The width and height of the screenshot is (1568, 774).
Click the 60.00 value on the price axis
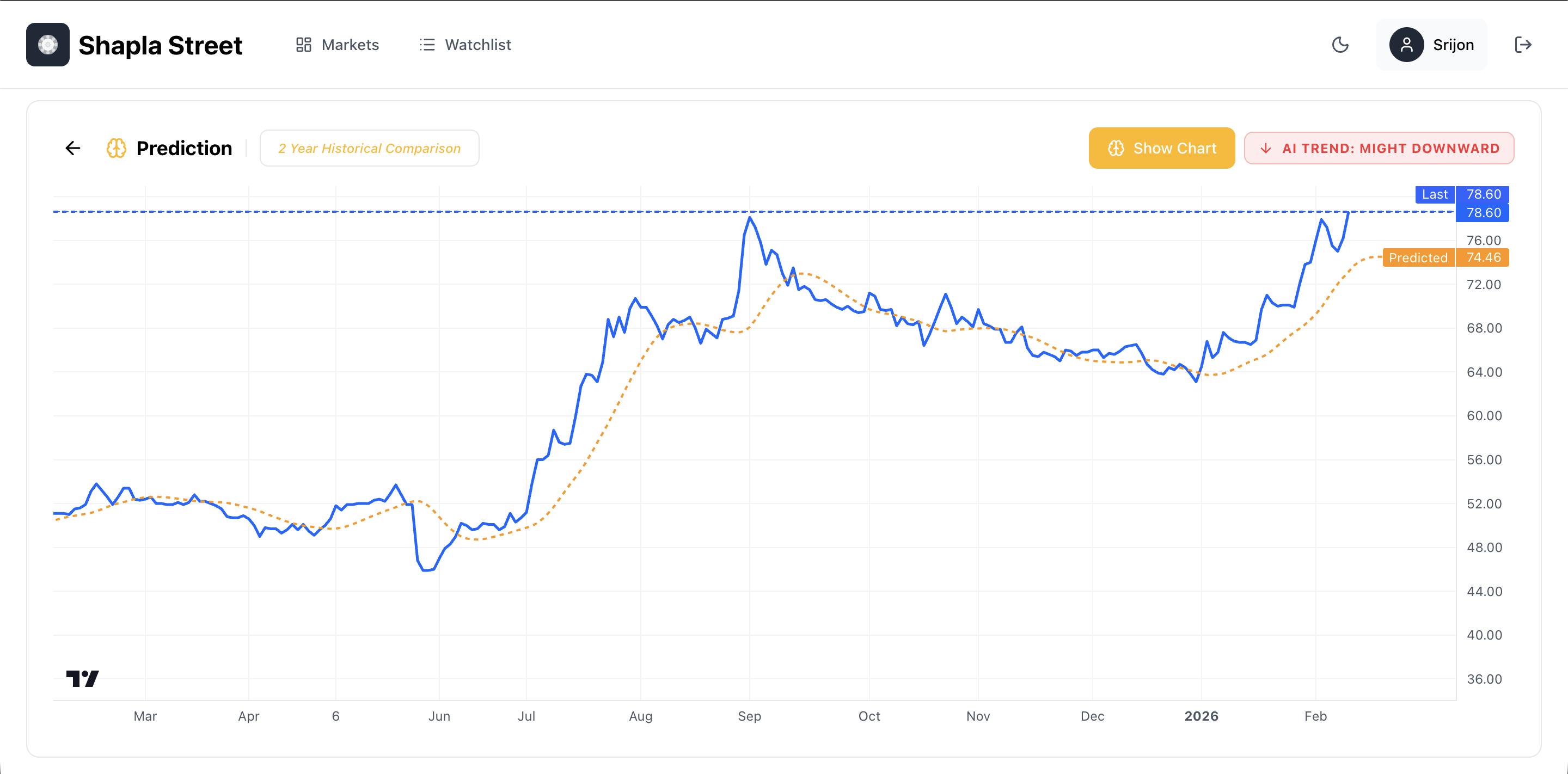(x=1484, y=416)
